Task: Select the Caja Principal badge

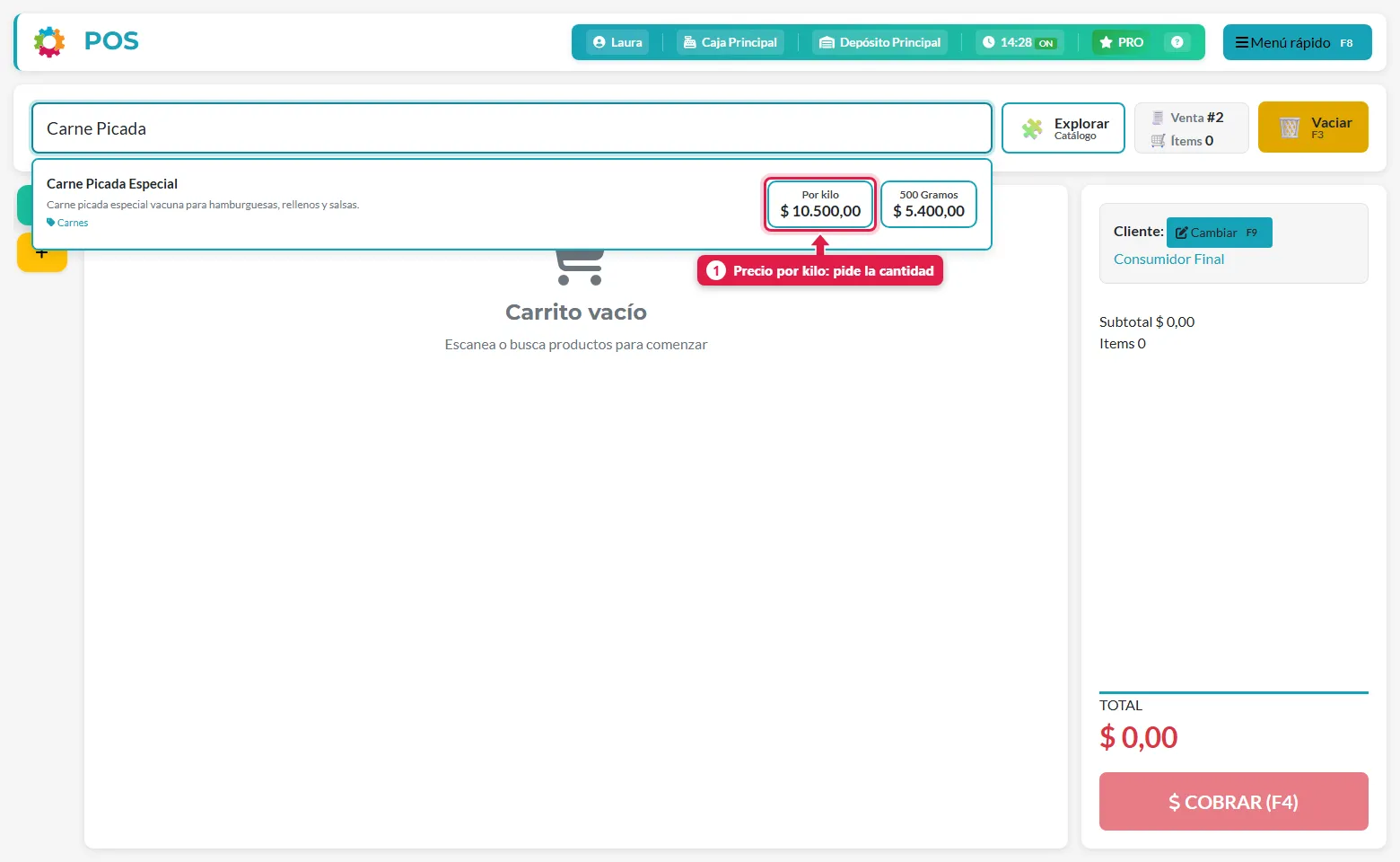Action: 731,42
